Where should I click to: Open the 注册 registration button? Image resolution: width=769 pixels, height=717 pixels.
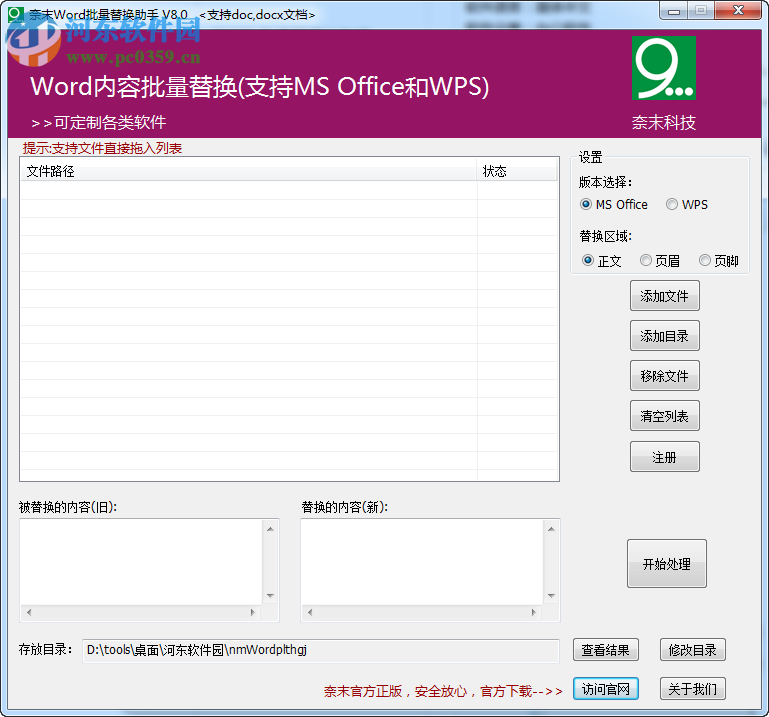[665, 457]
